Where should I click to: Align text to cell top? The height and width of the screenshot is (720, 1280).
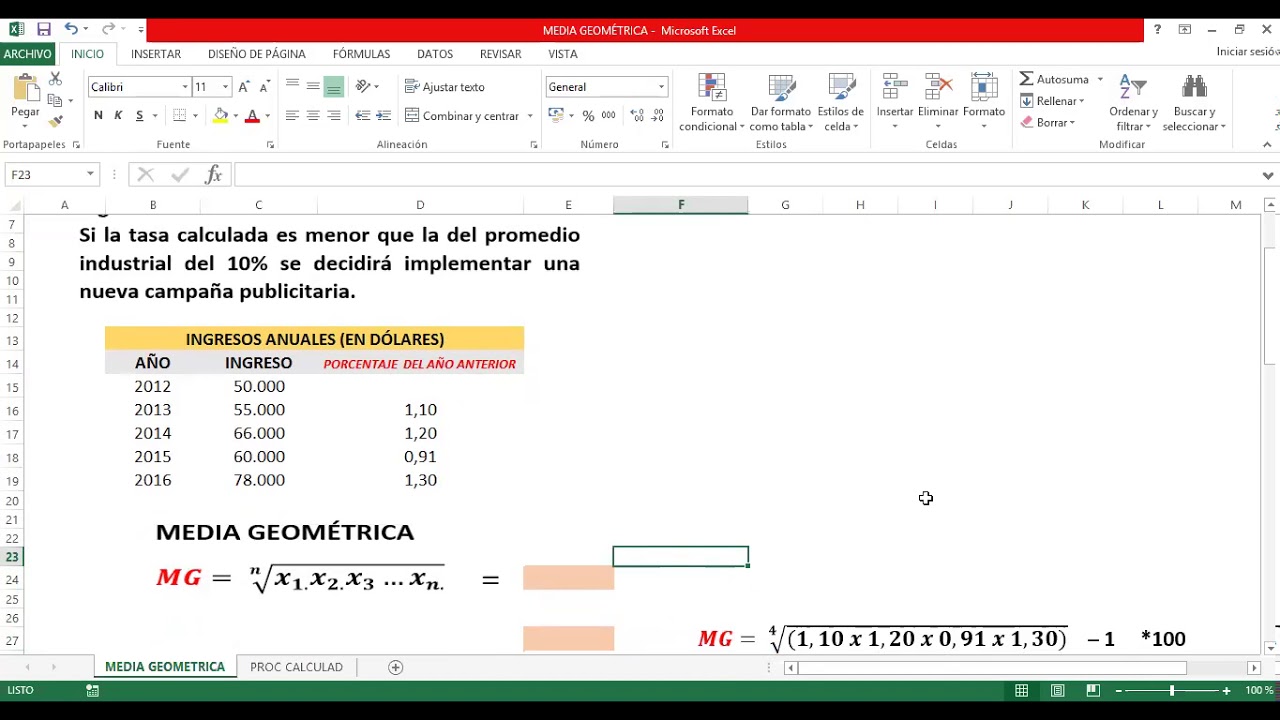pos(292,87)
